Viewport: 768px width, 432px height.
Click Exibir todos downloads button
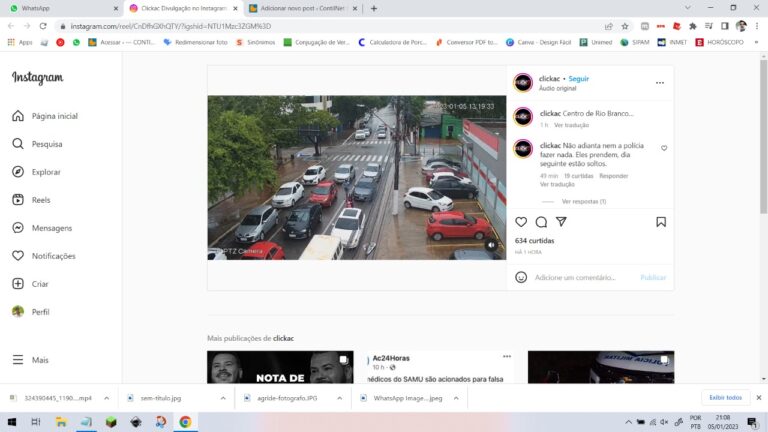click(725, 398)
